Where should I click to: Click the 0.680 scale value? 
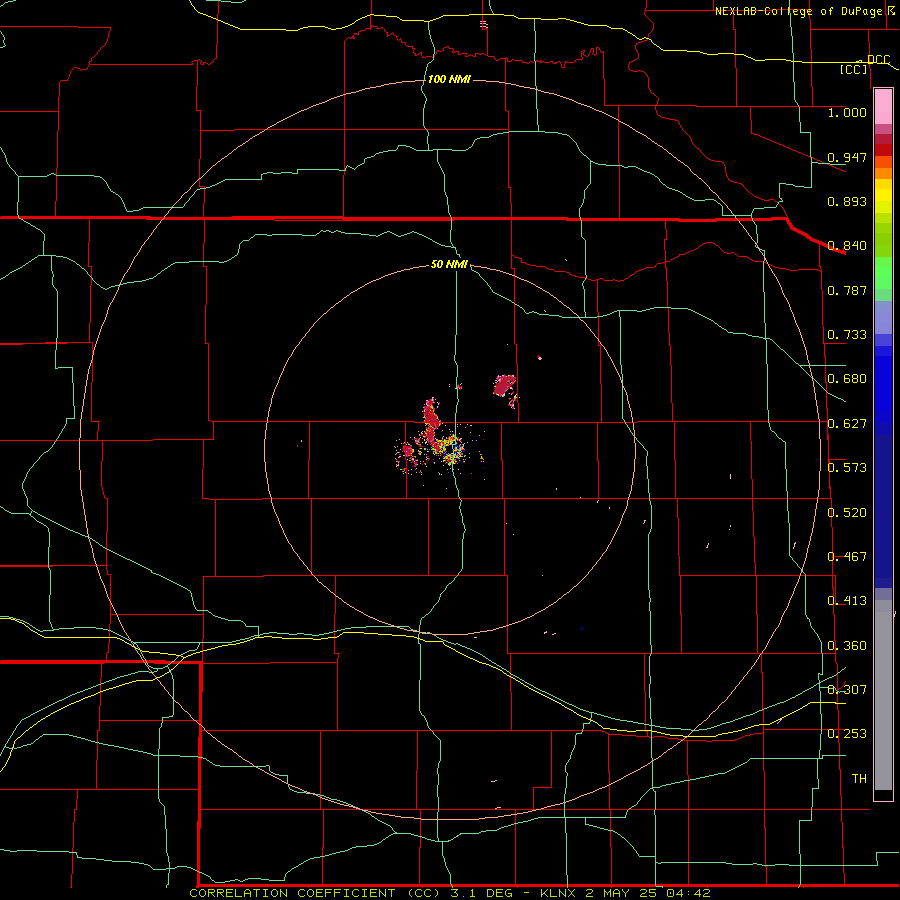pos(847,379)
